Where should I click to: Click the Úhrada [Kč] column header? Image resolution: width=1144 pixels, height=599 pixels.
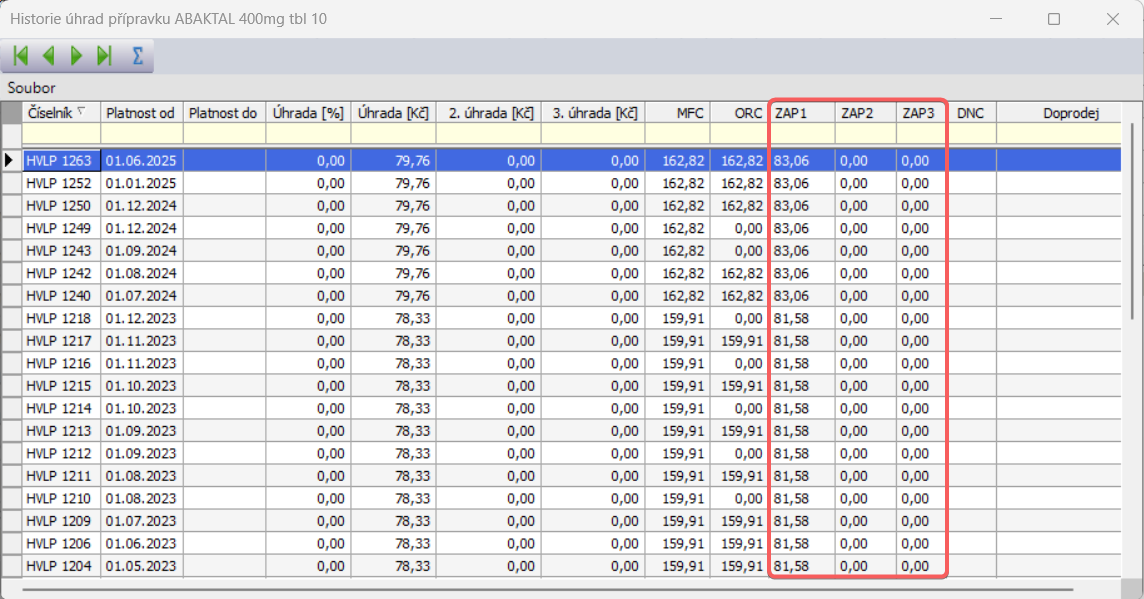[x=393, y=112]
